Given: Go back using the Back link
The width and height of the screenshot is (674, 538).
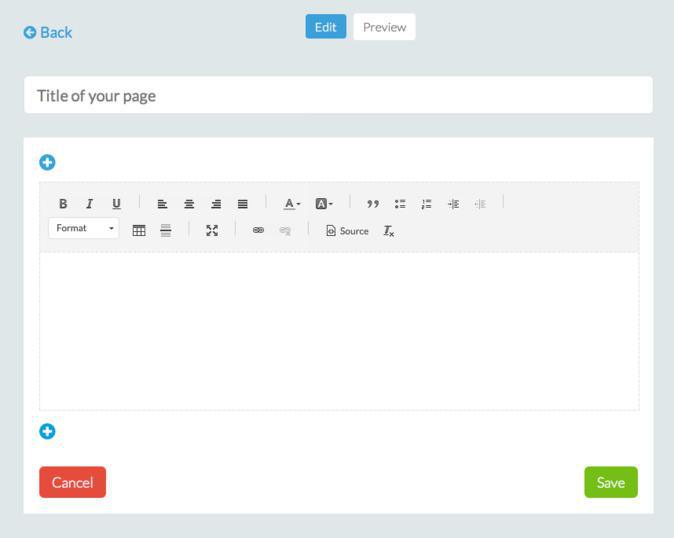Looking at the screenshot, I should coord(48,32).
